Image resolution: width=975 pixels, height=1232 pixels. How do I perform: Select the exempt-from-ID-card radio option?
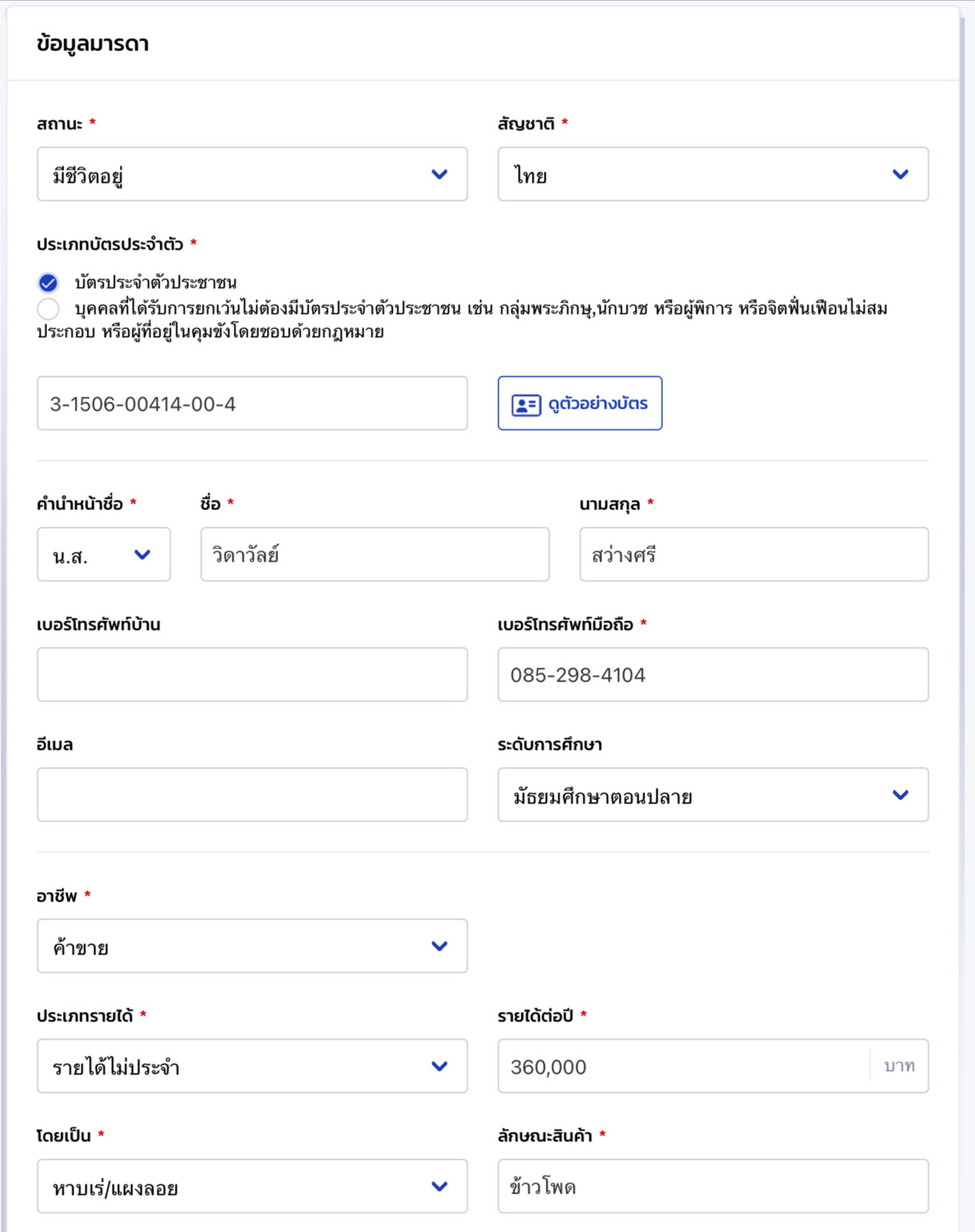[49, 309]
